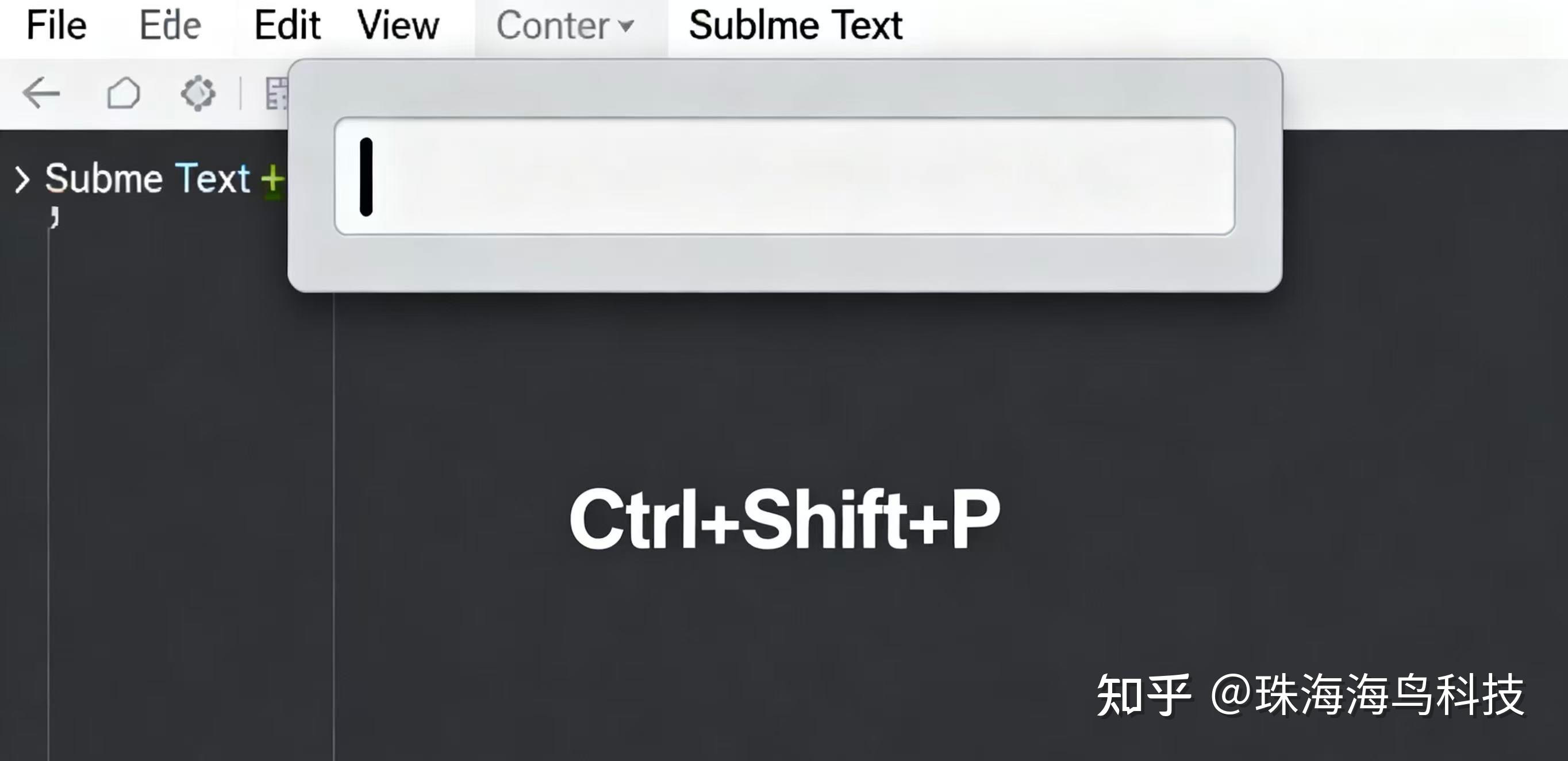
Task: Select the home pentagon icon on the toolbar
Action: click(124, 93)
